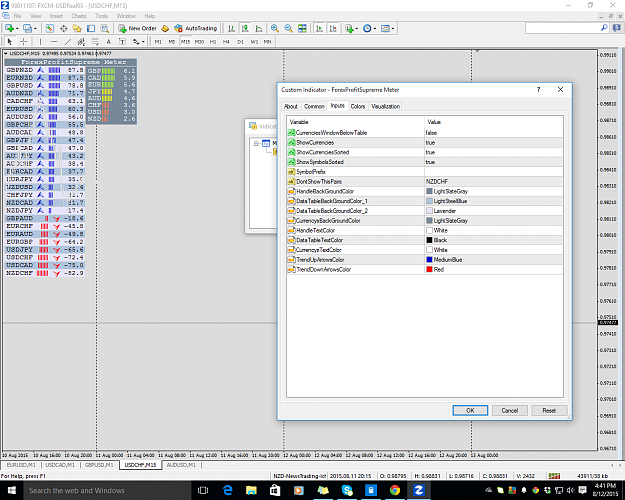Open the About tab in the dialog
Image resolution: width=625 pixels, height=500 pixels.
pyautogui.click(x=291, y=106)
